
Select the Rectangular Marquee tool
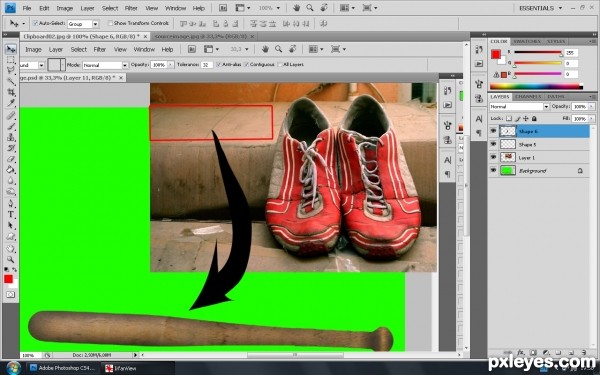pyautogui.click(x=11, y=60)
